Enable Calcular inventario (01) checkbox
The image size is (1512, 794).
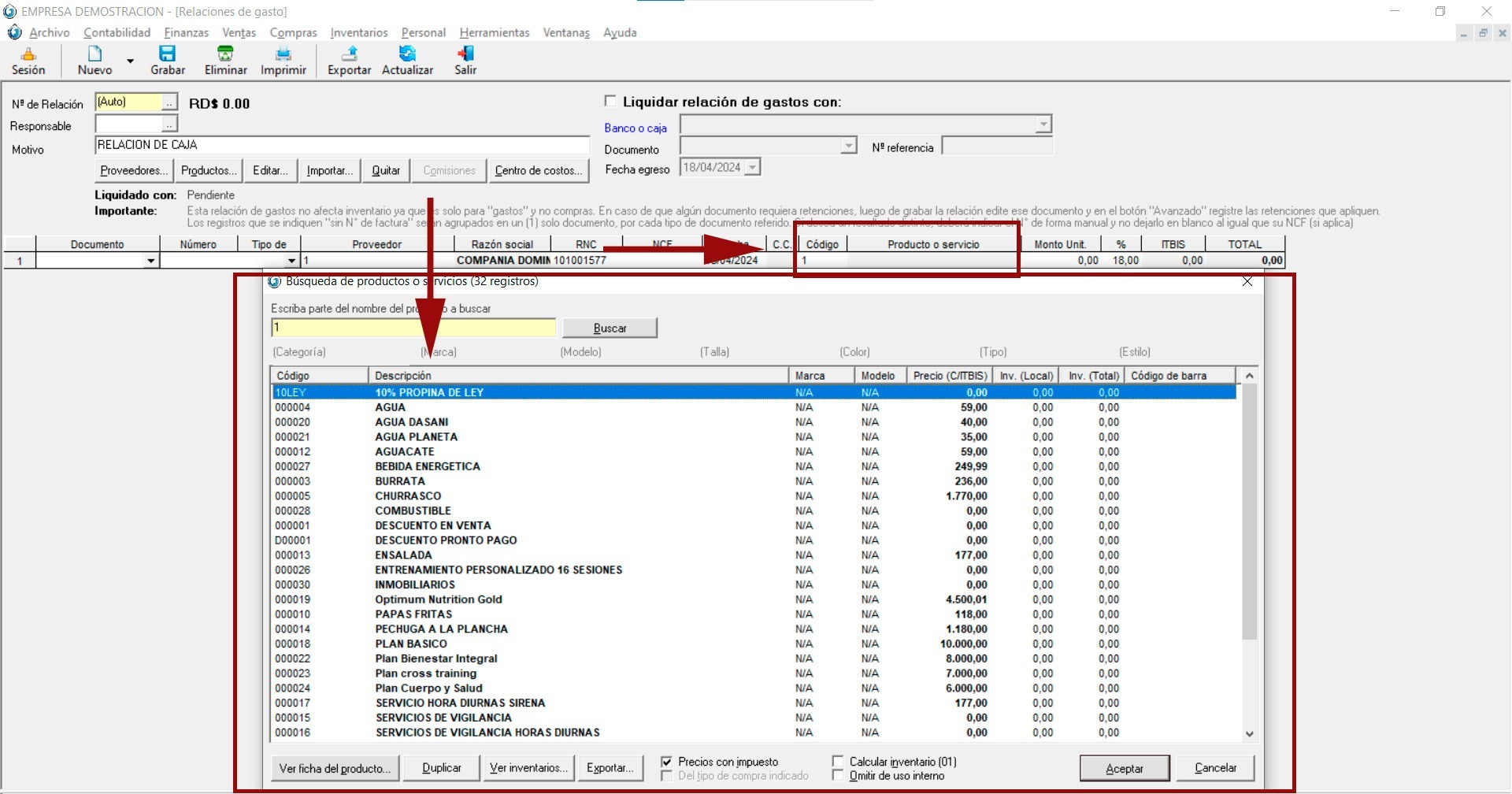[x=838, y=762]
